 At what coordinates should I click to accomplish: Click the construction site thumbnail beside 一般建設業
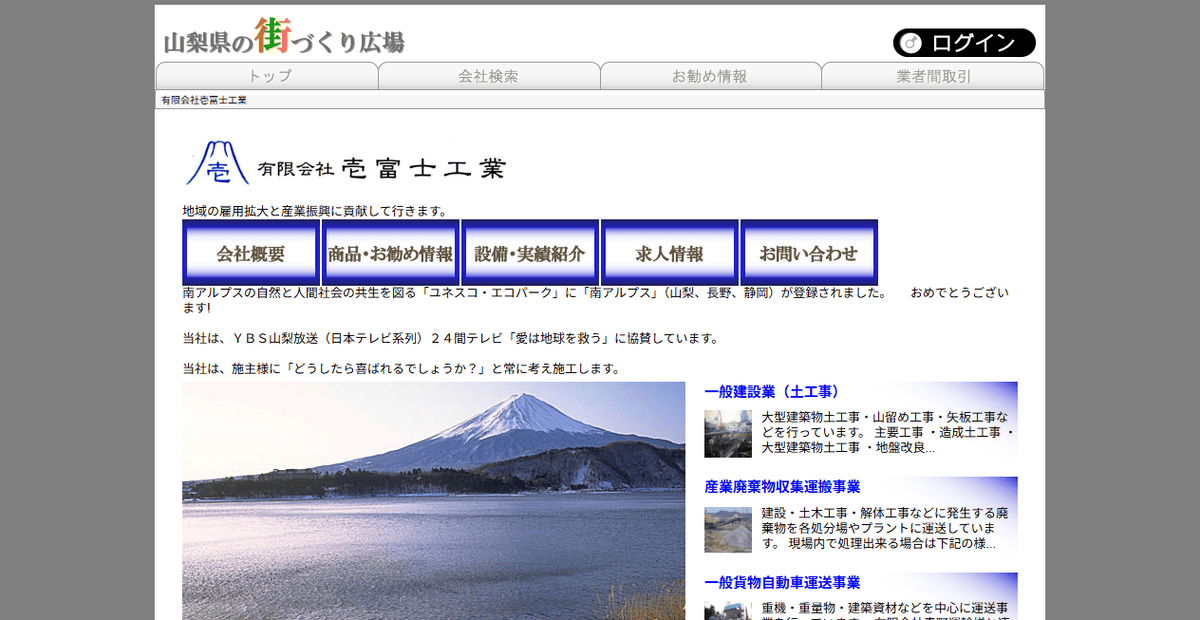click(x=728, y=435)
